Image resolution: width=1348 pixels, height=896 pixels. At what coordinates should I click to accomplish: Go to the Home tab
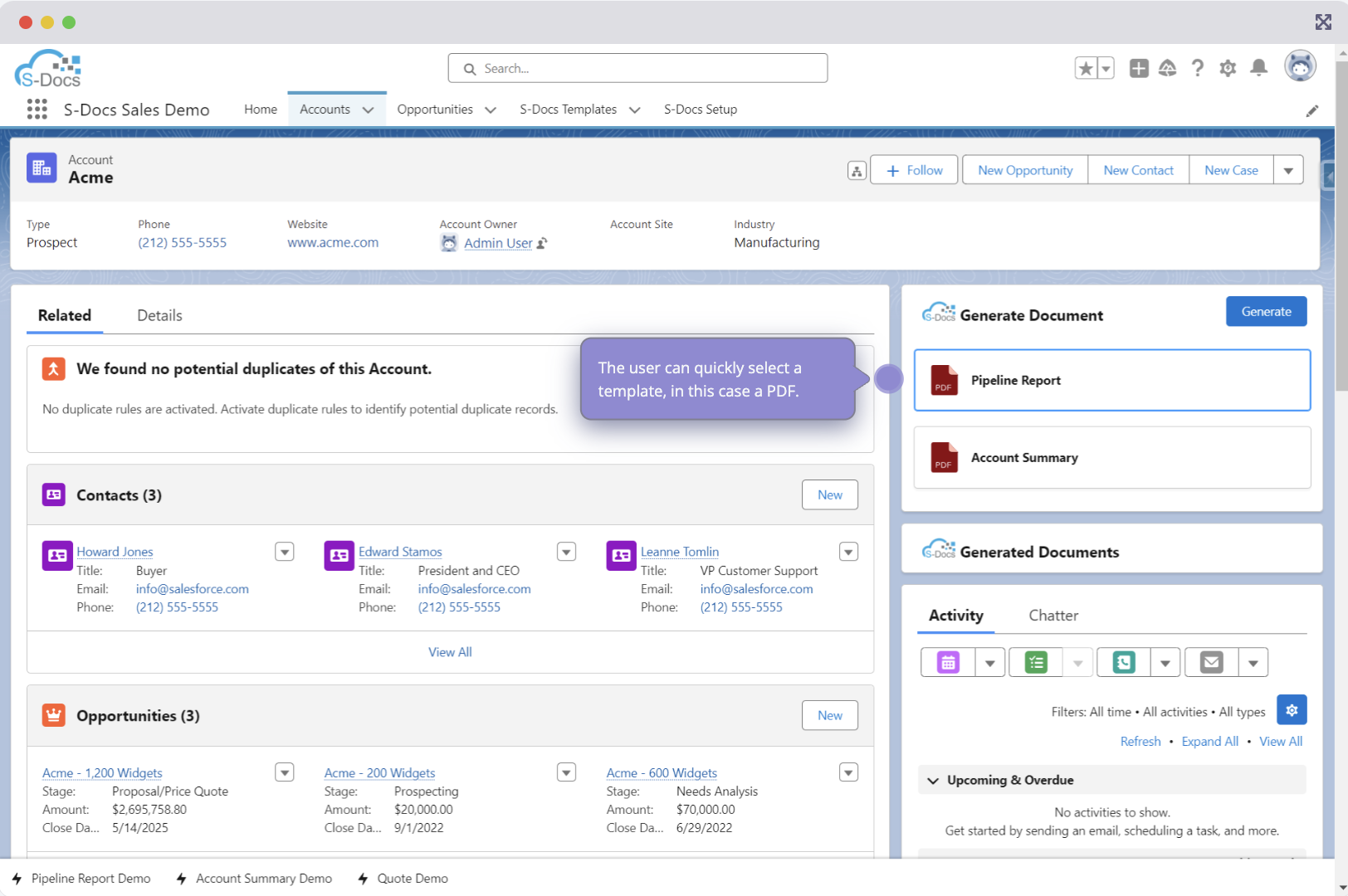(x=261, y=110)
